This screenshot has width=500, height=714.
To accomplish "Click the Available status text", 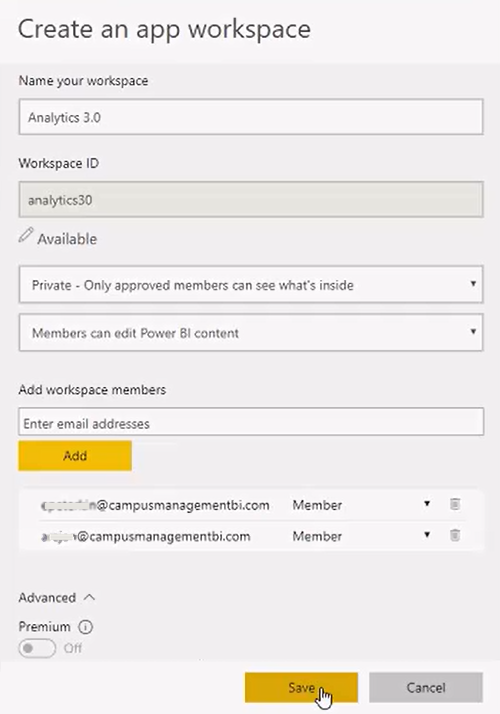I will [x=67, y=239].
